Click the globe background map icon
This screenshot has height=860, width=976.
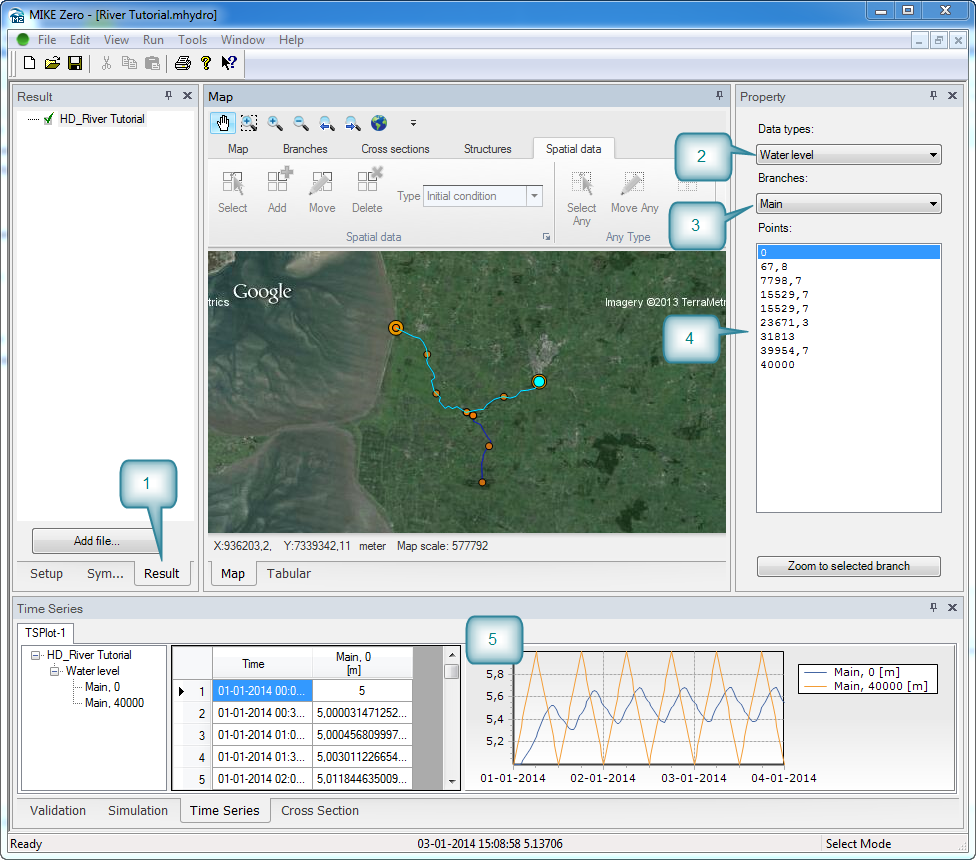[378, 123]
